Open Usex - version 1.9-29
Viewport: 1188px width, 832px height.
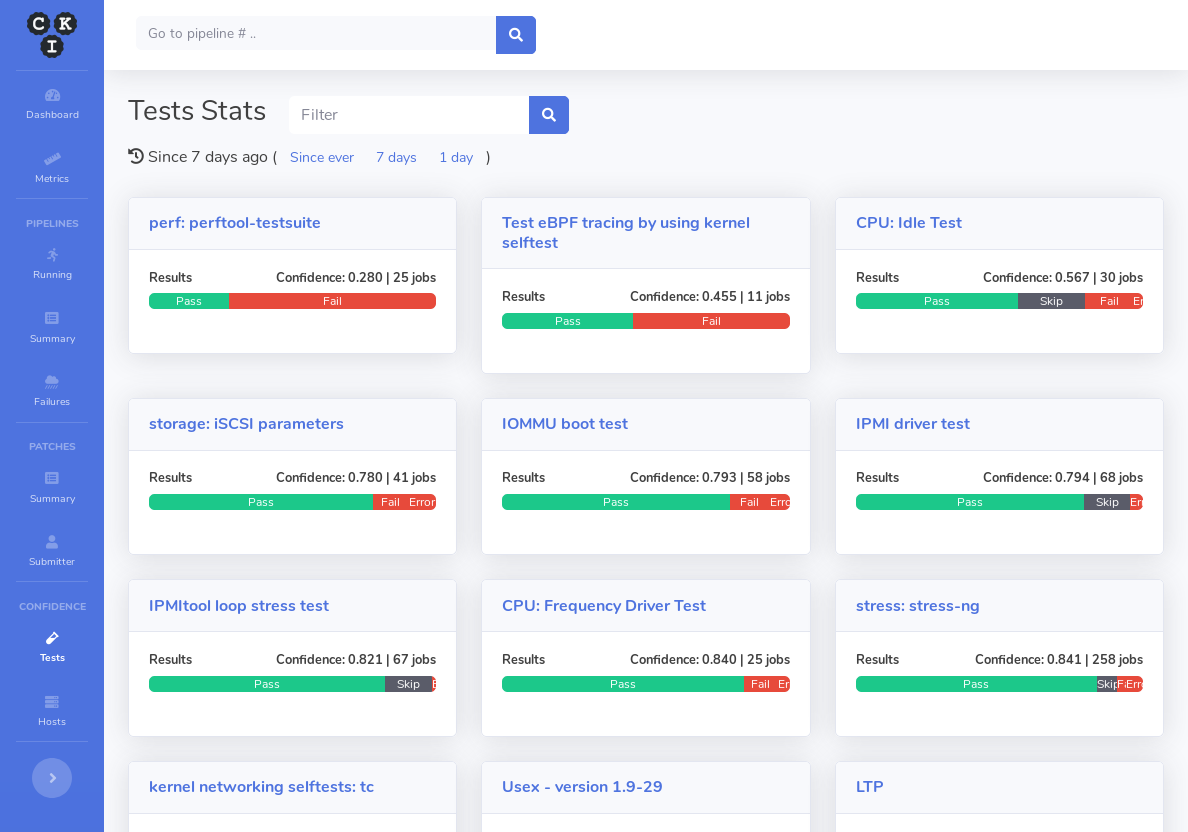[582, 787]
